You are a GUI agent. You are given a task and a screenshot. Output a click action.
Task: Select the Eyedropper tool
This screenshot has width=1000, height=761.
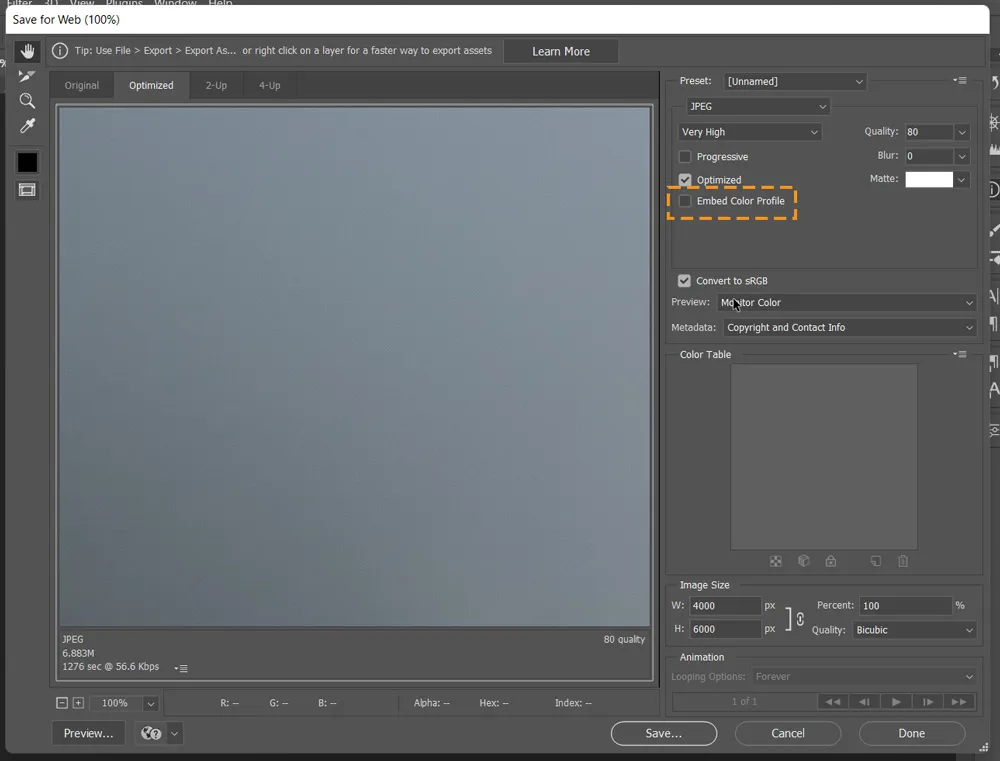27,125
